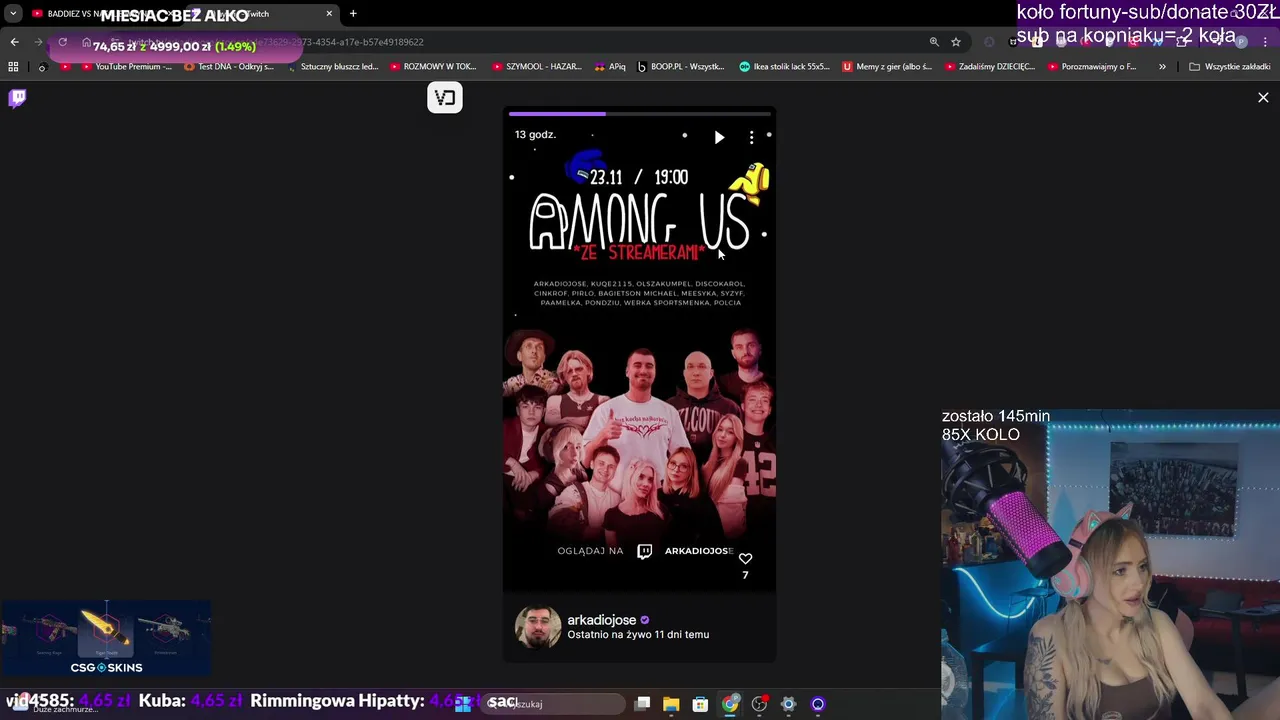Viewport: 1280px width, 720px height.
Task: Click the story progress bar
Action: 639,114
